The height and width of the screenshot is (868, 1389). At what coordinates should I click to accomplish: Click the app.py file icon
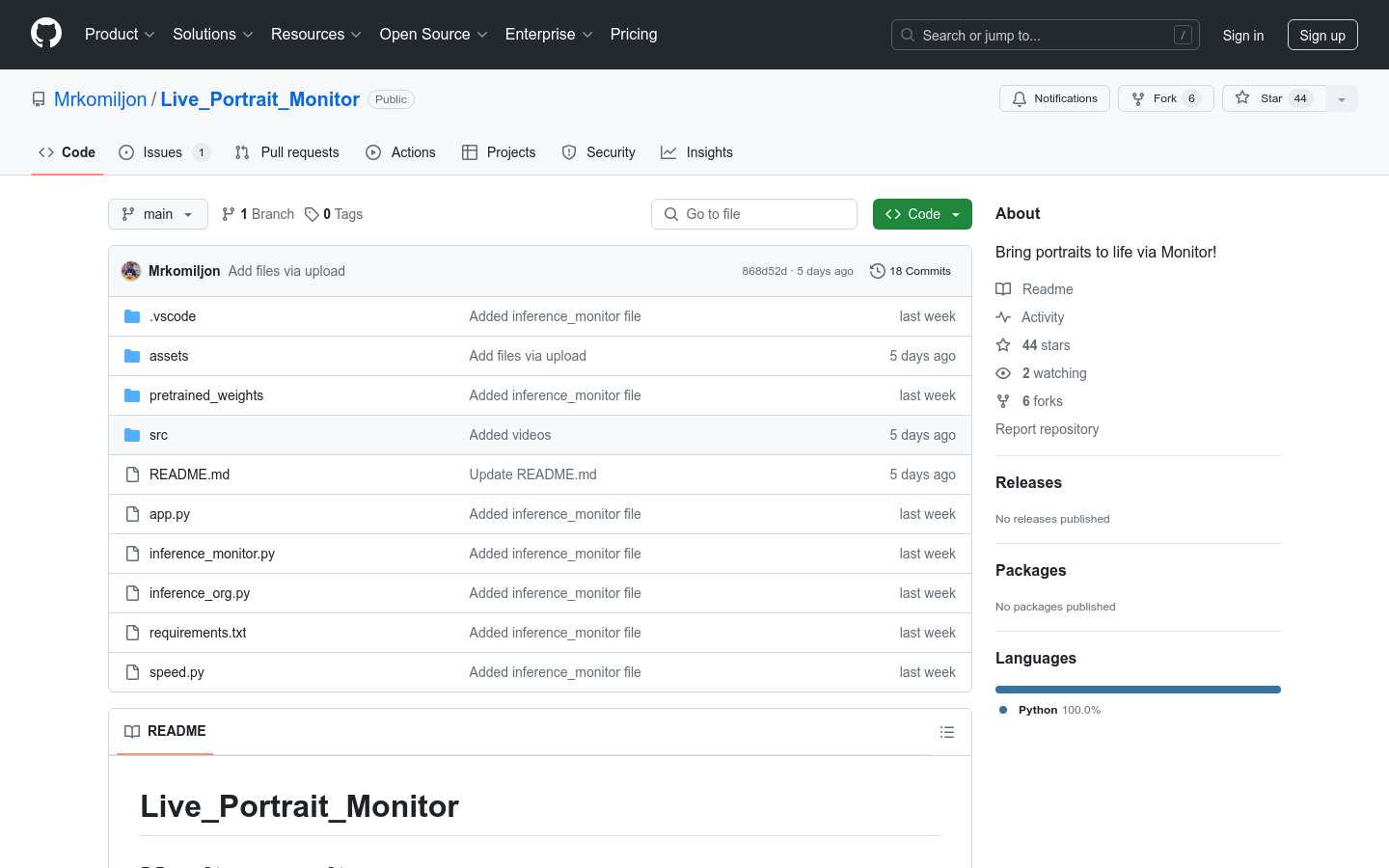132,514
